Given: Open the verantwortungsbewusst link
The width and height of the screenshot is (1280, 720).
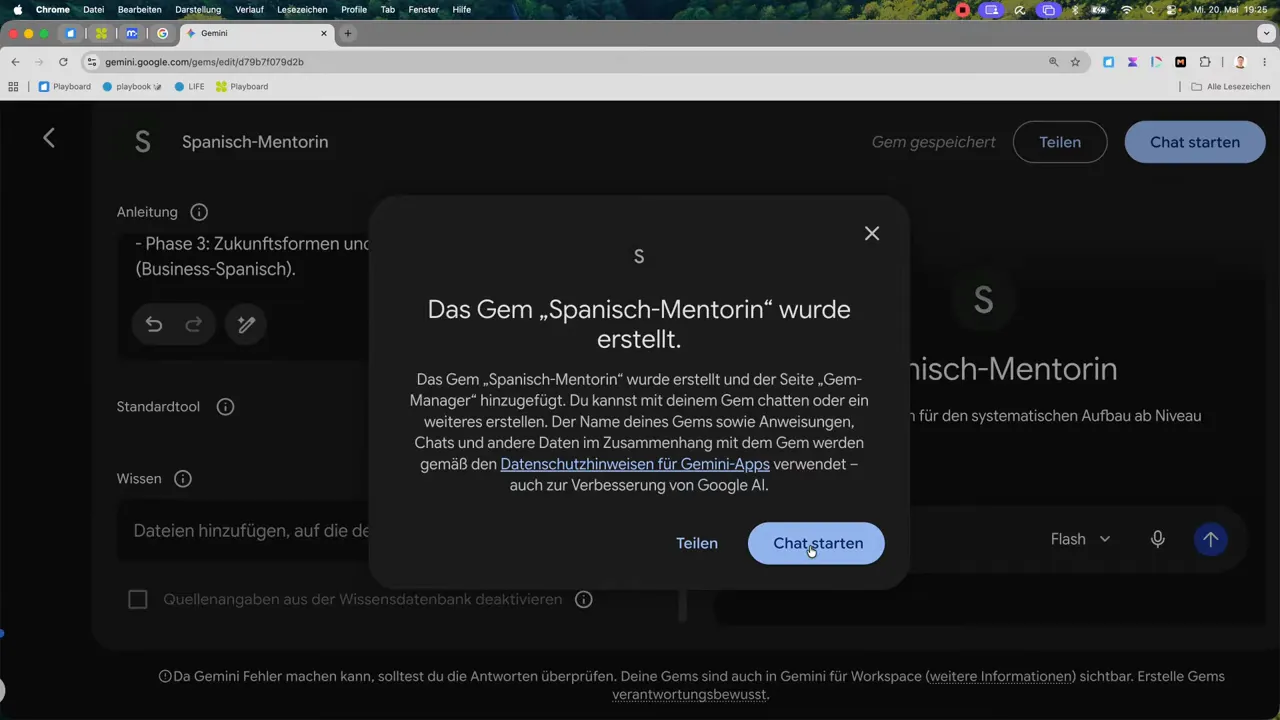Looking at the screenshot, I should 689,694.
